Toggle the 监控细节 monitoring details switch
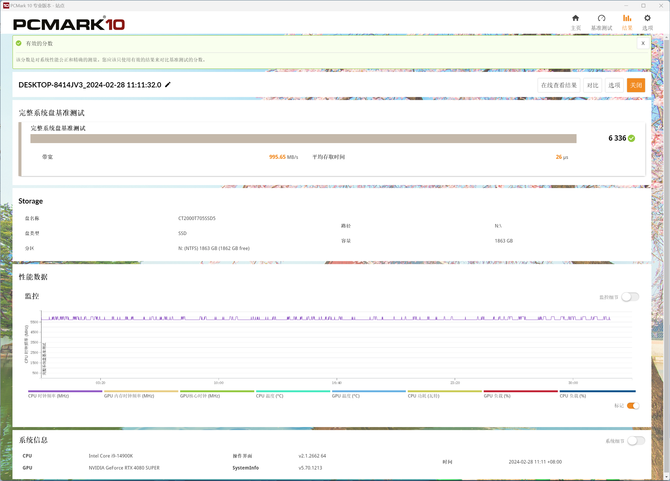 coord(630,297)
